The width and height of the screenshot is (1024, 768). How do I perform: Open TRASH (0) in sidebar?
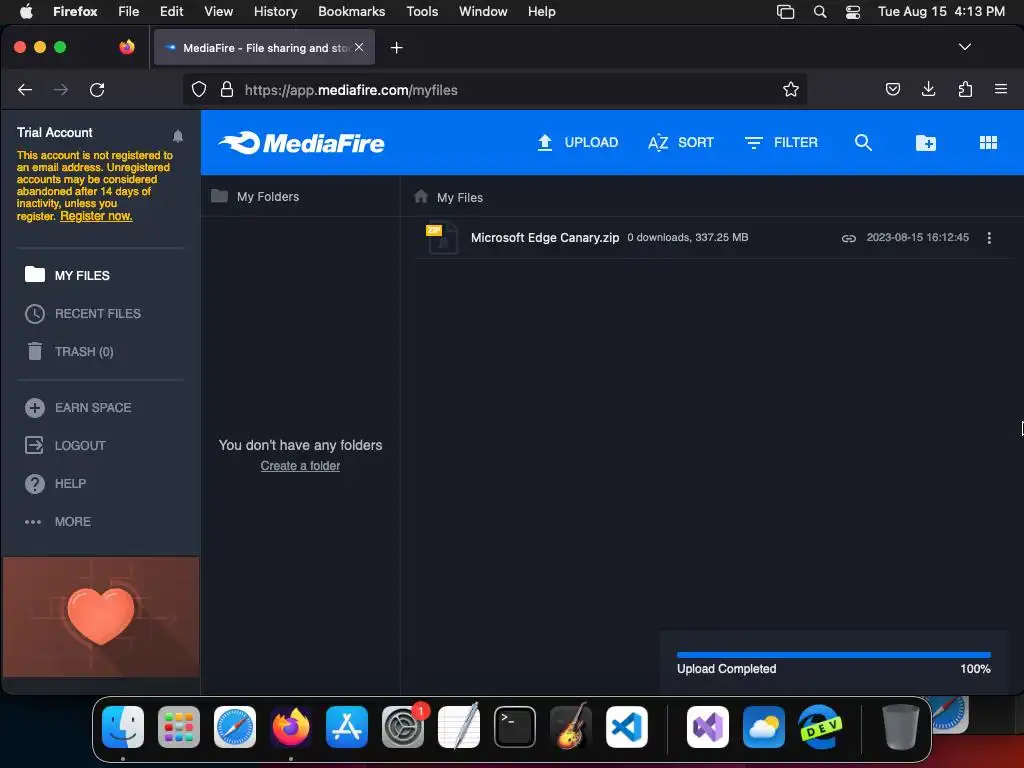tap(69, 351)
